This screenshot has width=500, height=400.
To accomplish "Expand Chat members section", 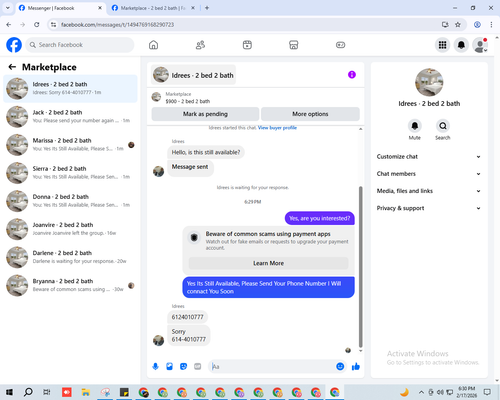I will click(x=429, y=174).
